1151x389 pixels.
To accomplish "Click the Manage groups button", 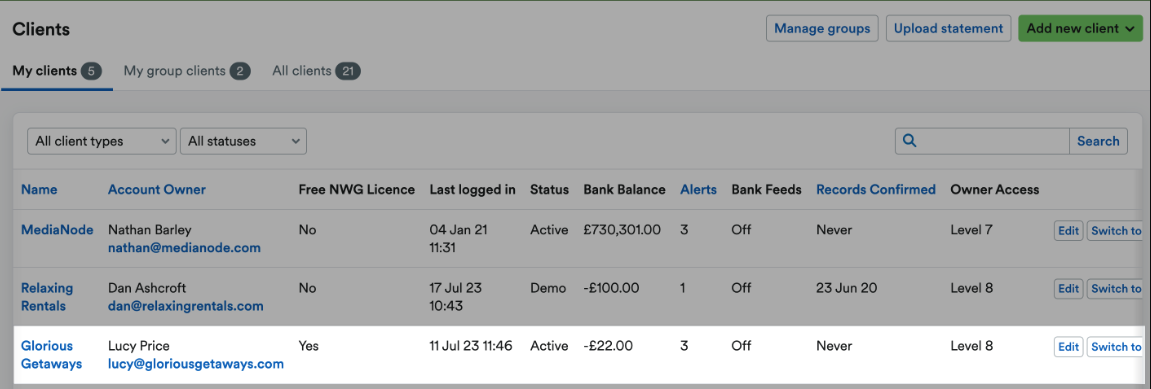I will [x=822, y=29].
